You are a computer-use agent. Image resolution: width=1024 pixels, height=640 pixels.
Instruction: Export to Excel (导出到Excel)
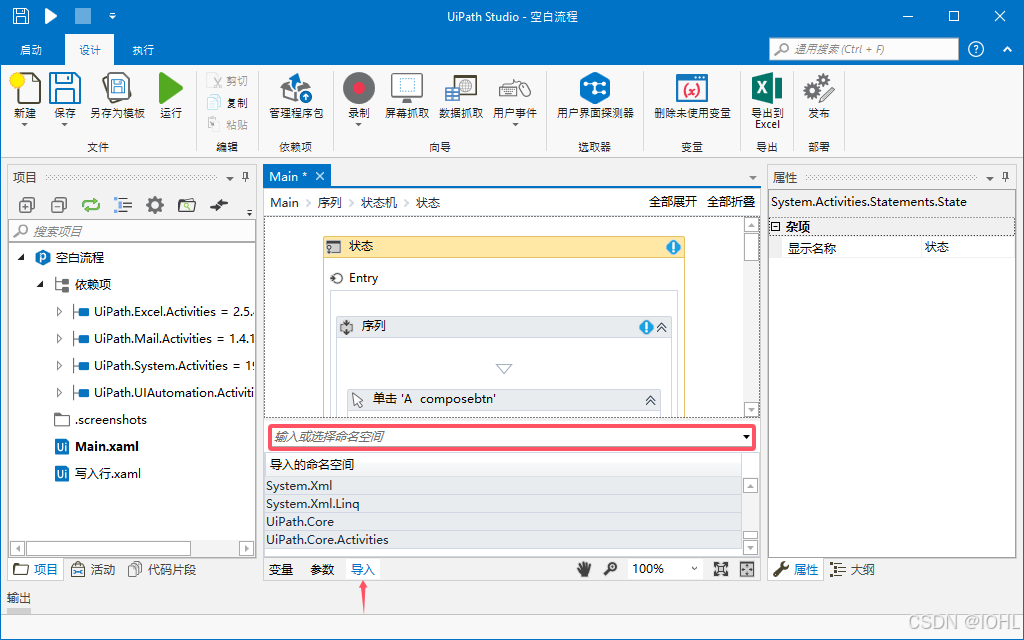[767, 89]
